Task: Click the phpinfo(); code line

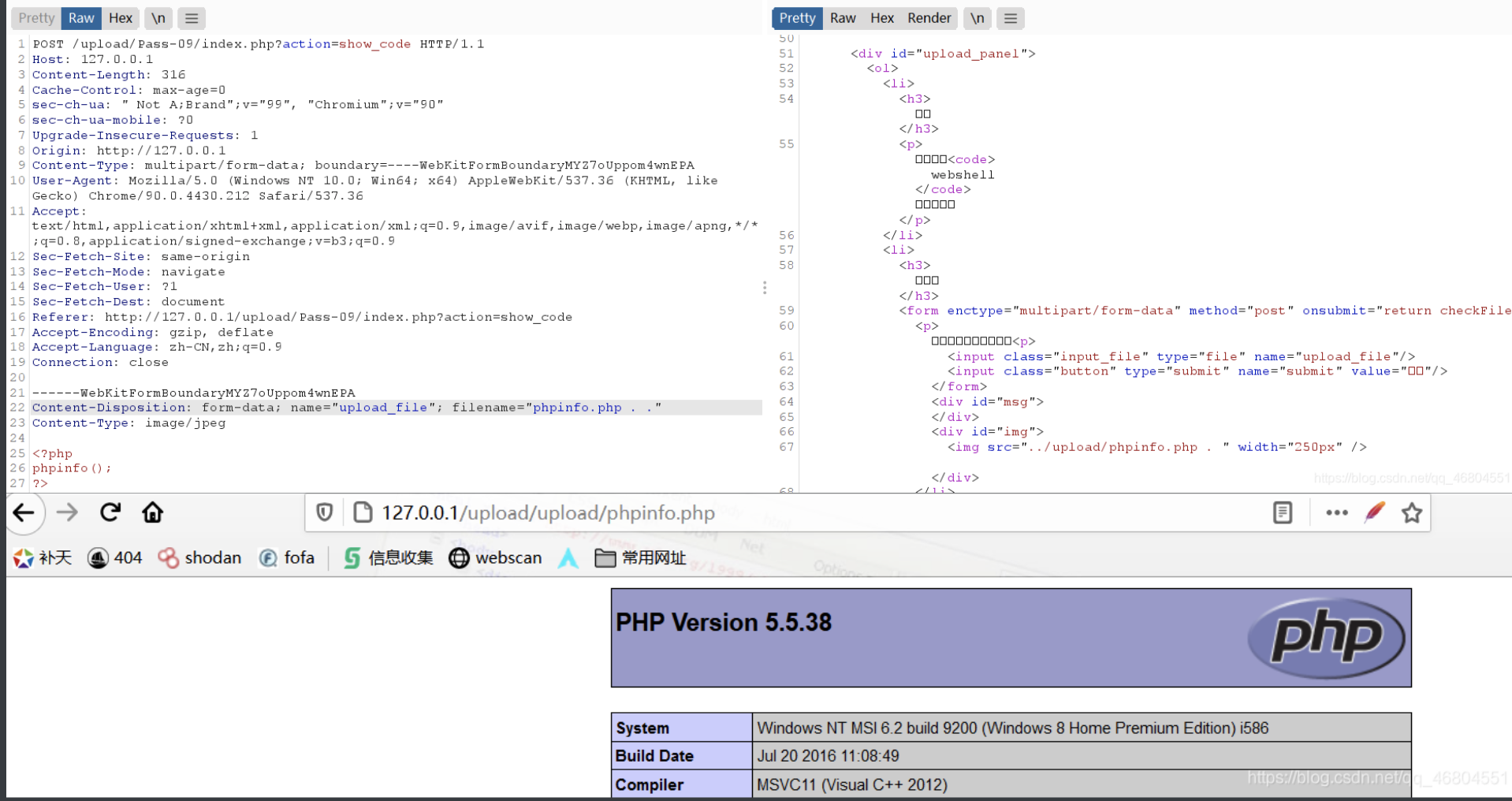Action: [x=72, y=468]
